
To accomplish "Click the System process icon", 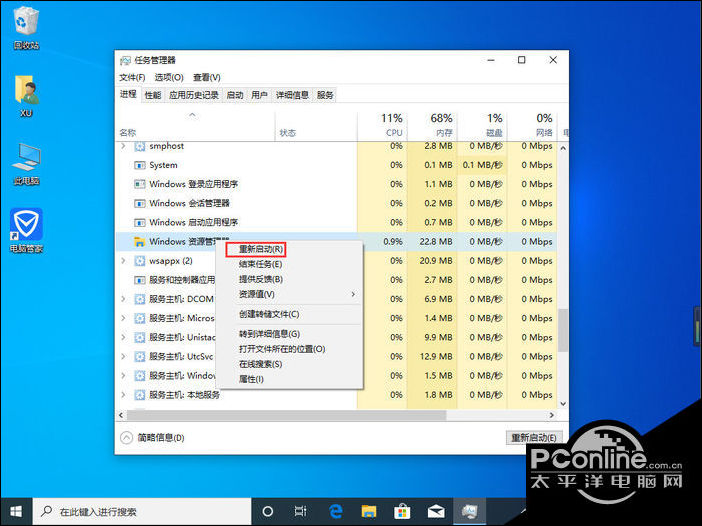I will [140, 165].
